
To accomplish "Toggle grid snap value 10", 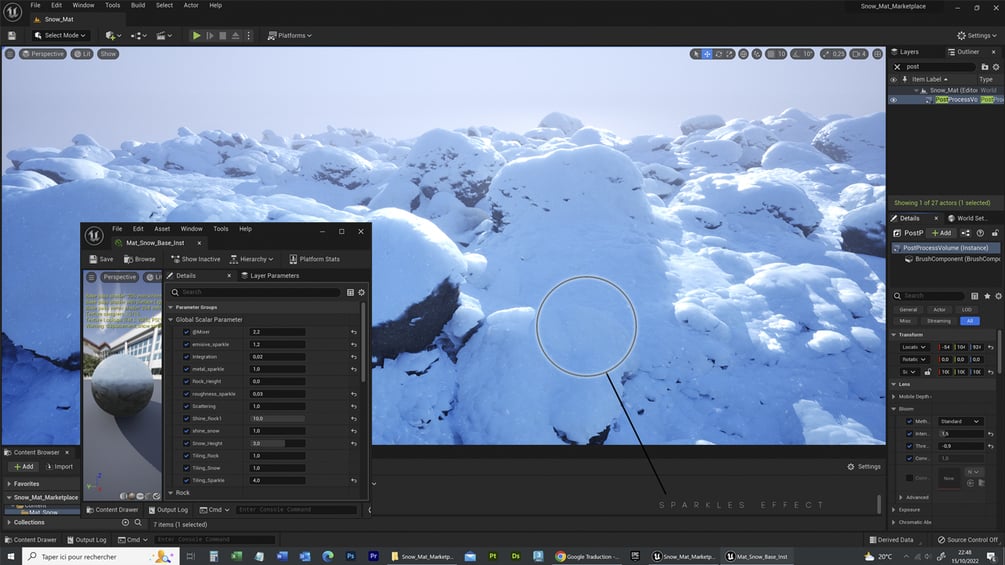I will click(777, 54).
